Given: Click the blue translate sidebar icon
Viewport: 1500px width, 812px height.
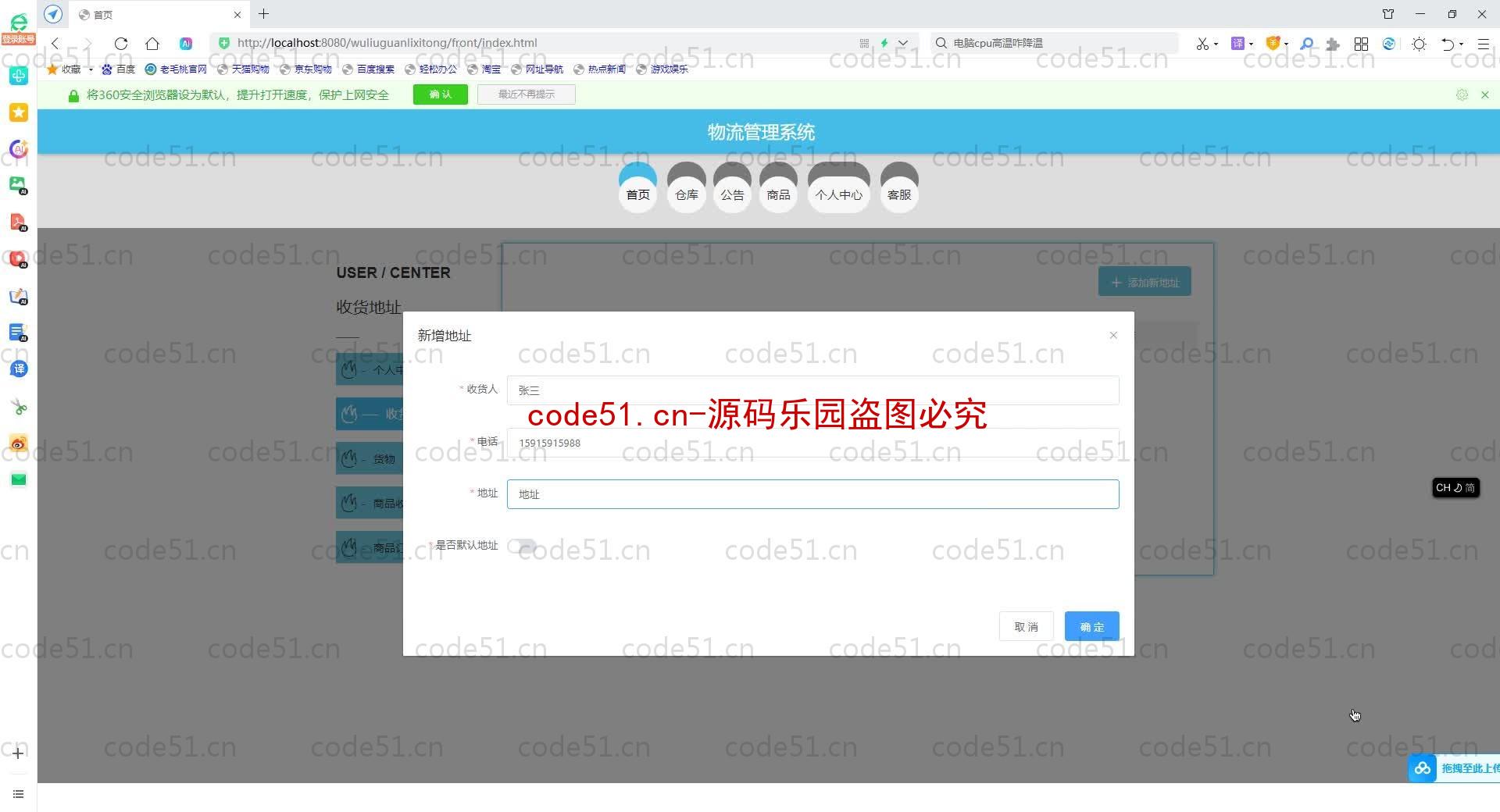Looking at the screenshot, I should coord(19,369).
